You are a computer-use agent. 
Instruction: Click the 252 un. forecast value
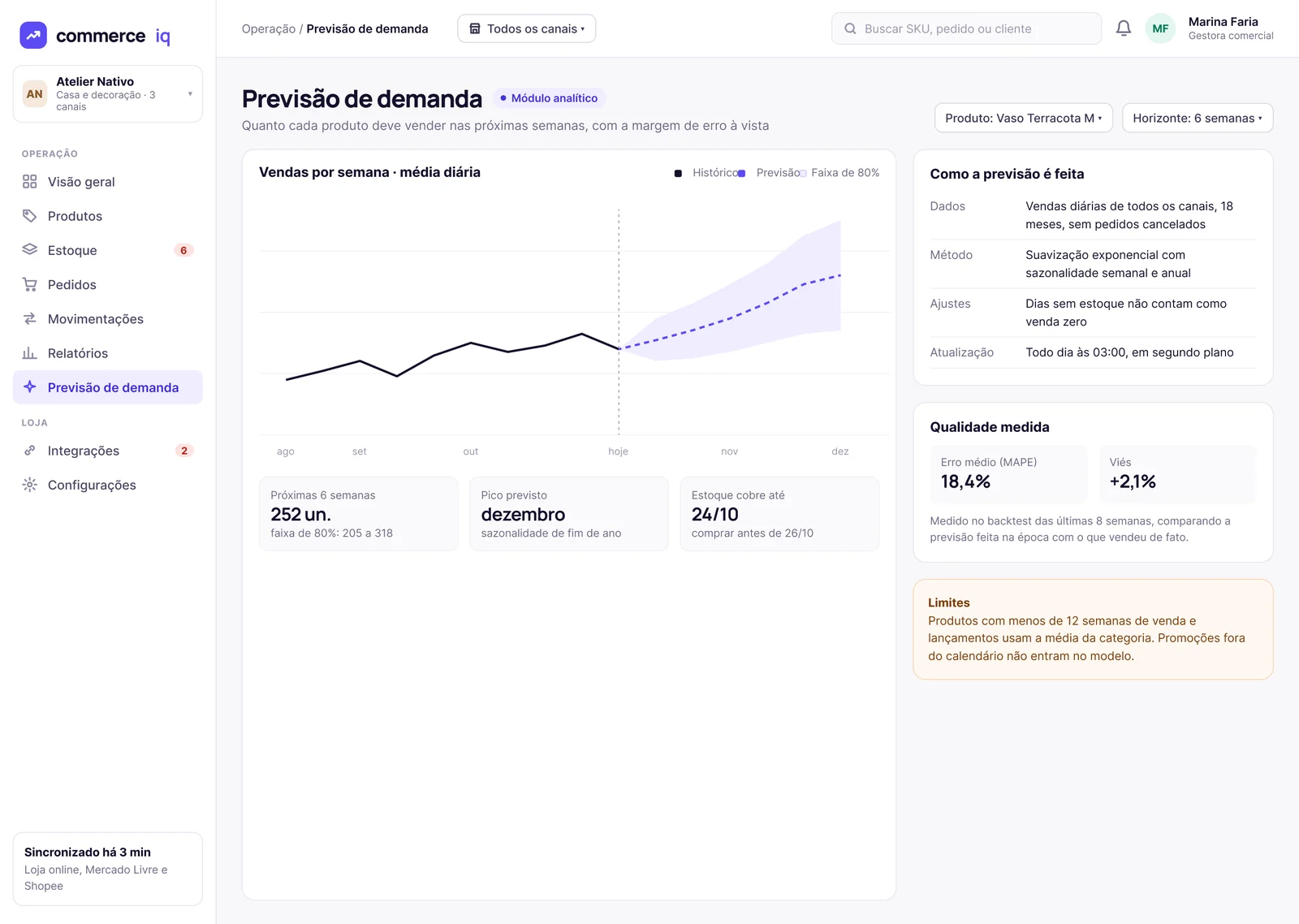(x=300, y=514)
